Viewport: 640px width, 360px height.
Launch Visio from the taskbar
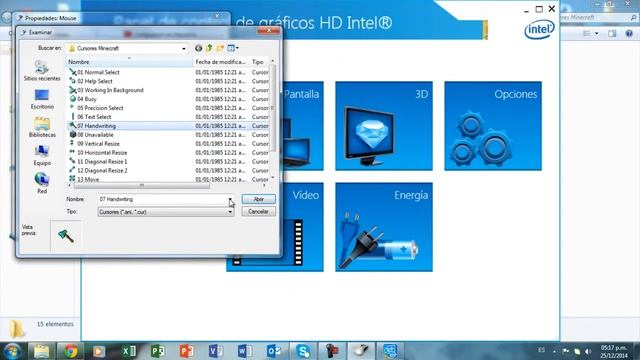[216, 351]
